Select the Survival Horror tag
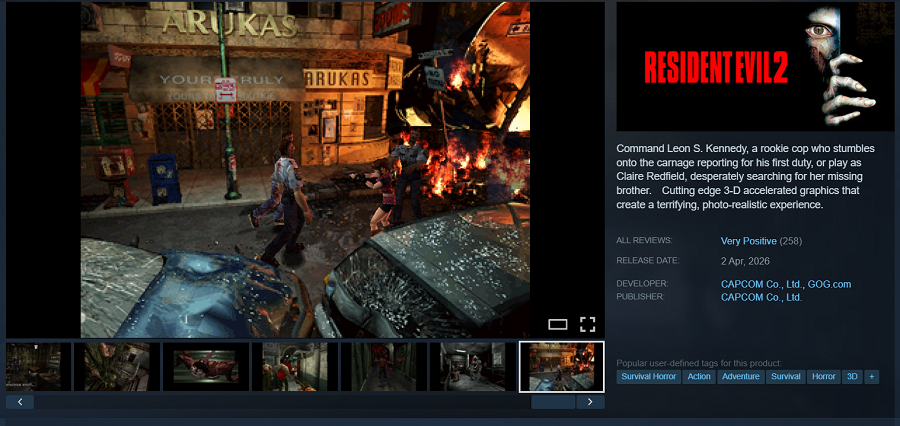Image resolution: width=900 pixels, height=426 pixels. (x=649, y=377)
